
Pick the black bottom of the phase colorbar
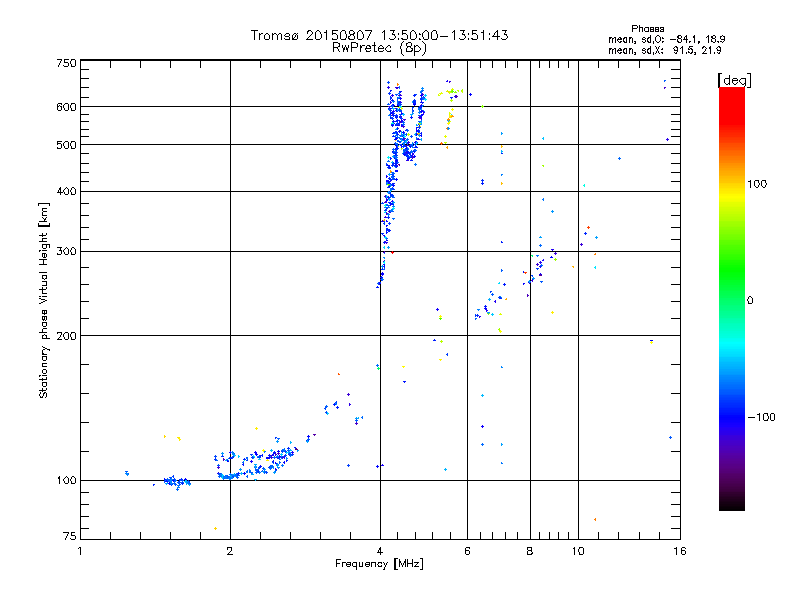732,505
